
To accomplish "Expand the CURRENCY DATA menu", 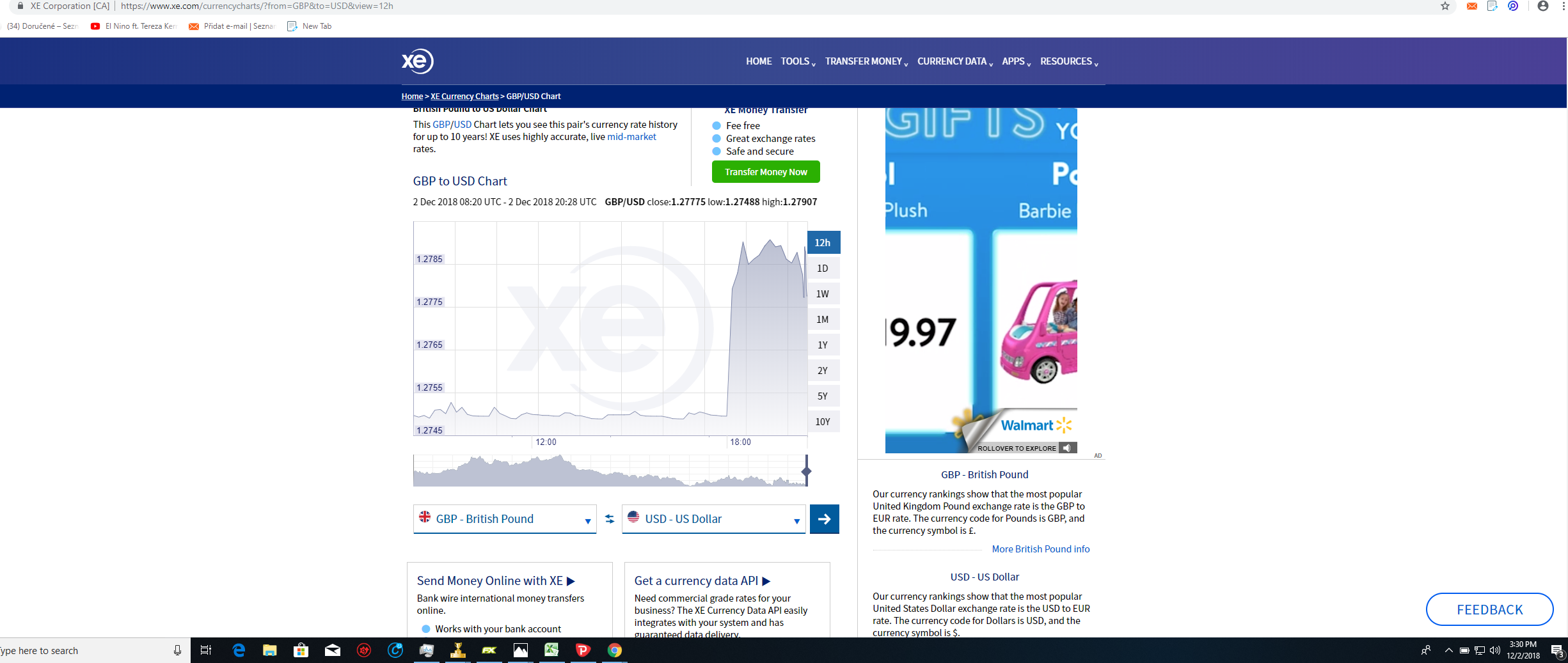I will click(955, 61).
